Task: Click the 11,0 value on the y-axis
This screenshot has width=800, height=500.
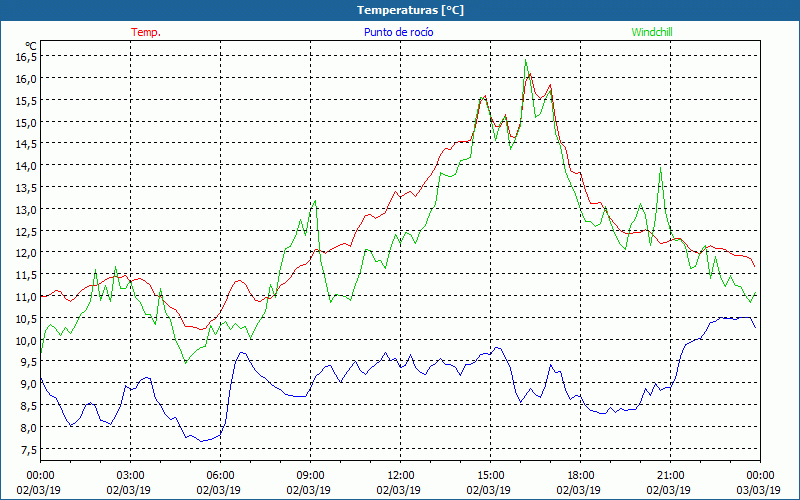Action: (26, 296)
